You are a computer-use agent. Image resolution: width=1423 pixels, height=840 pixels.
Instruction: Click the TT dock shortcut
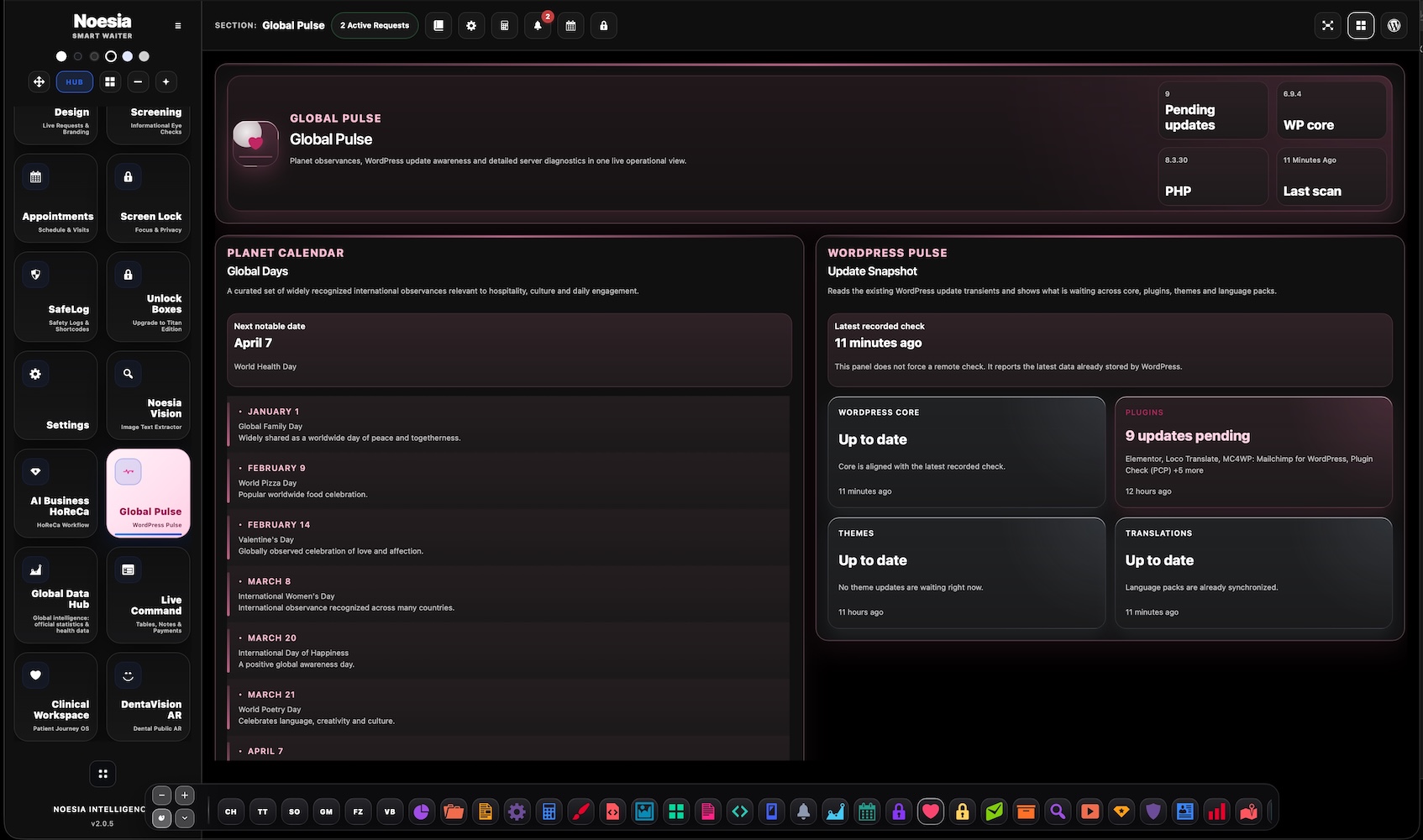click(x=263, y=811)
